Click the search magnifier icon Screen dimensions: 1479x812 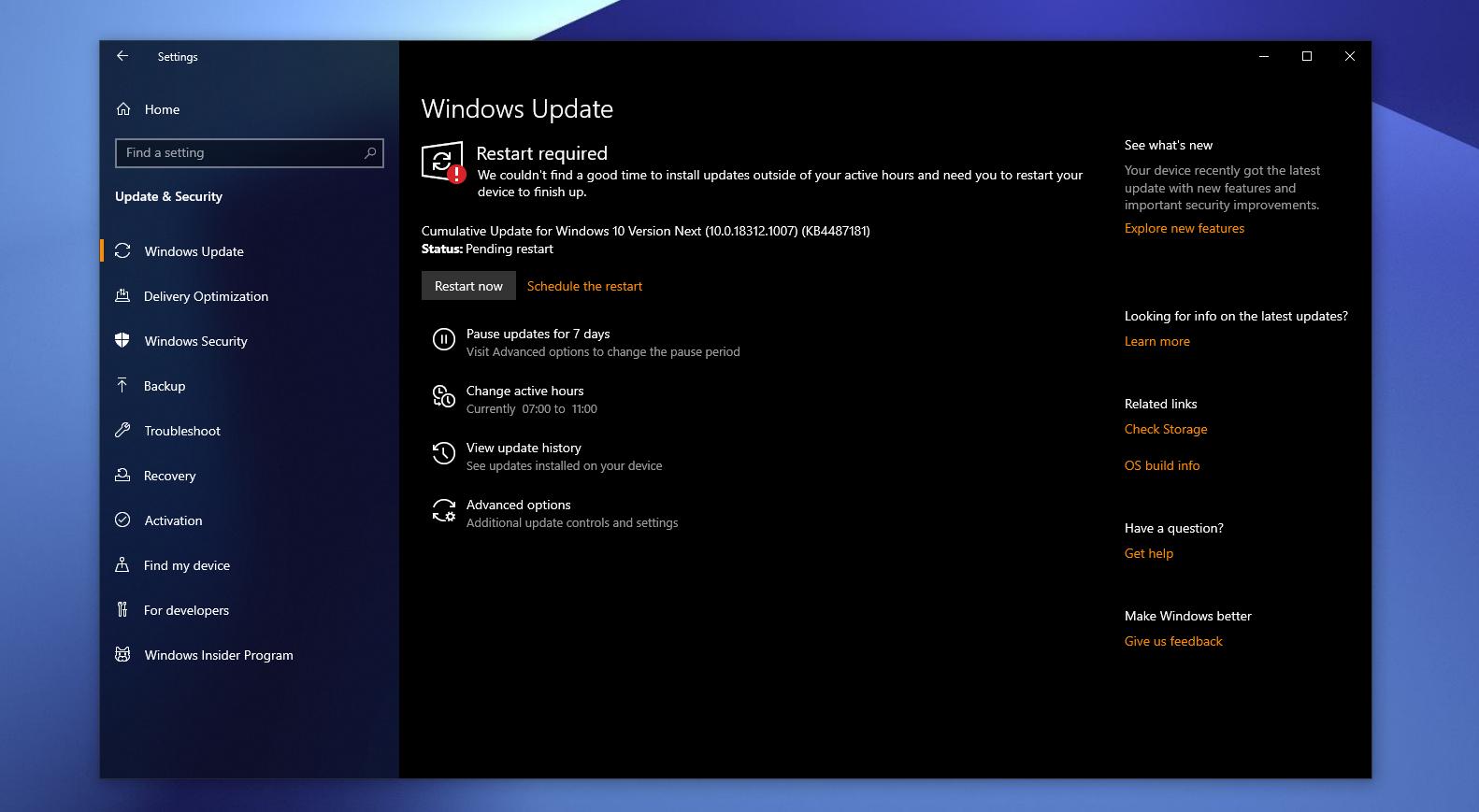(x=370, y=152)
